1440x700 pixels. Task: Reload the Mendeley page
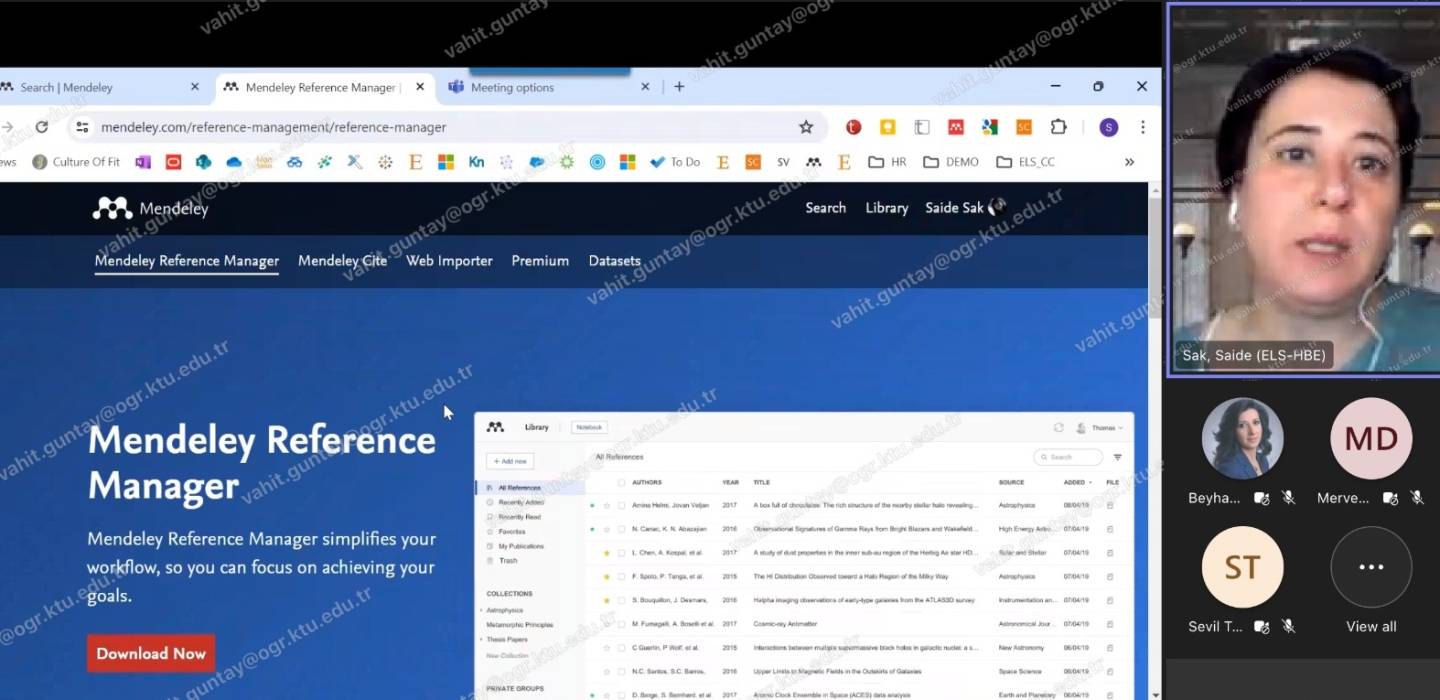(42, 127)
